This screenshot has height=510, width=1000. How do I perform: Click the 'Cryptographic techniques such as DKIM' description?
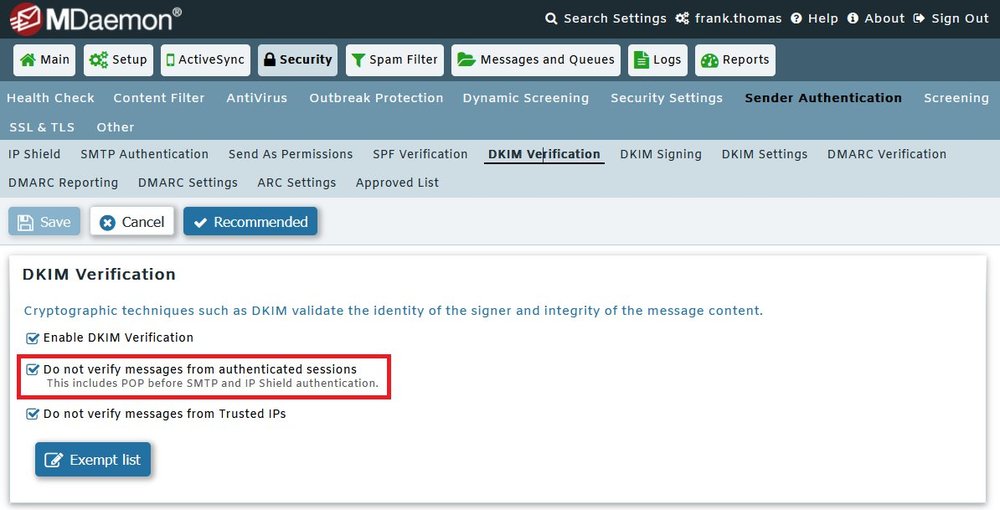(393, 311)
